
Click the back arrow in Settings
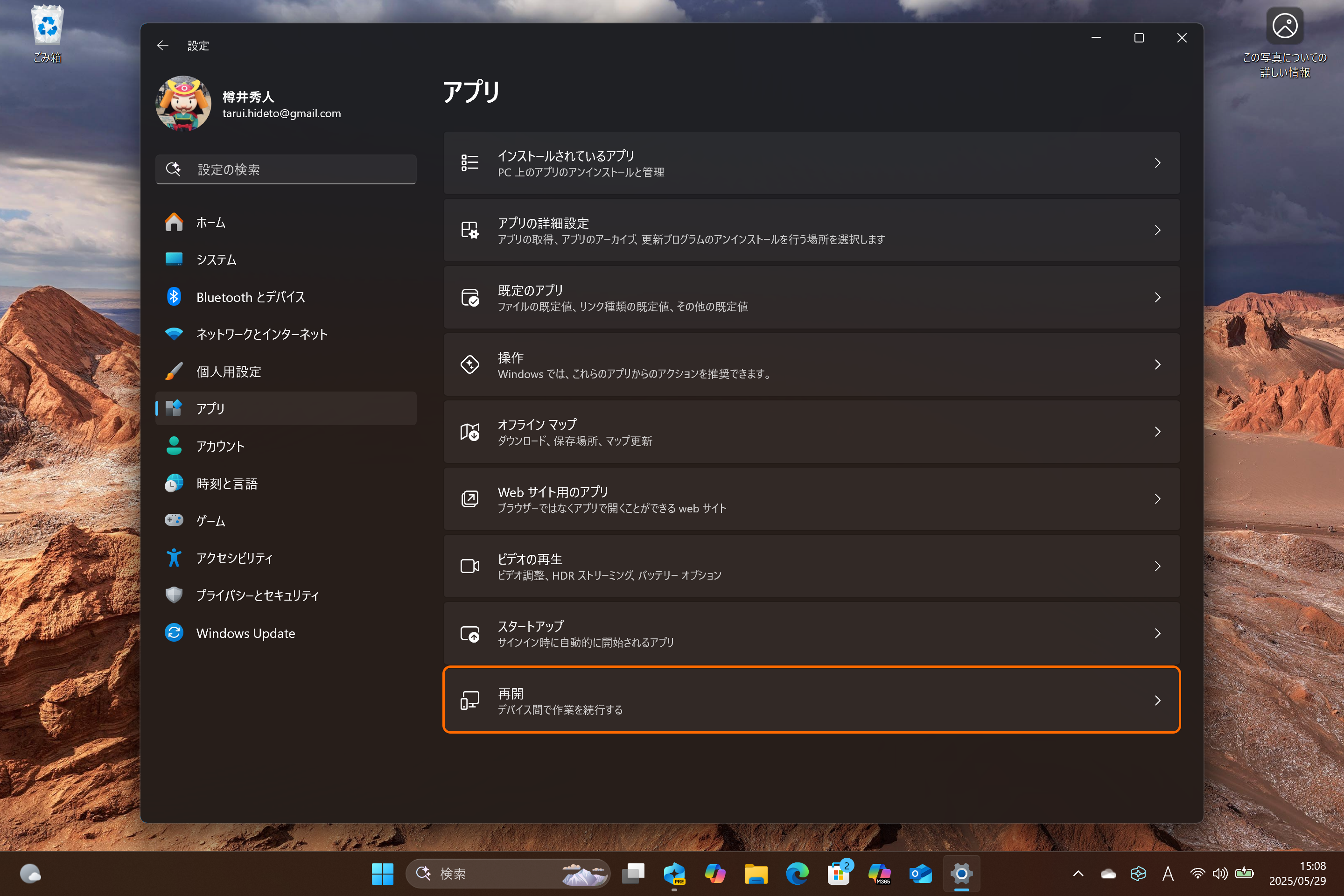(x=163, y=45)
